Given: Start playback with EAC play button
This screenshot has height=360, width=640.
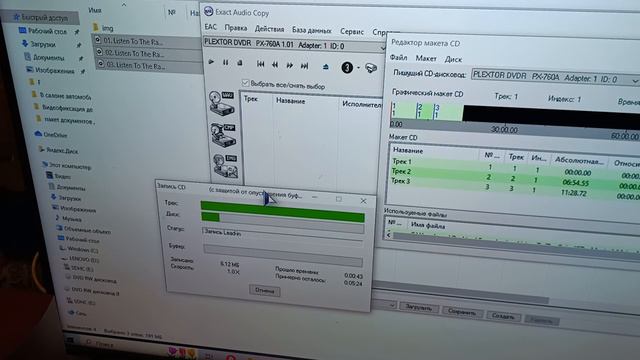Looking at the screenshot, I should pos(211,62).
